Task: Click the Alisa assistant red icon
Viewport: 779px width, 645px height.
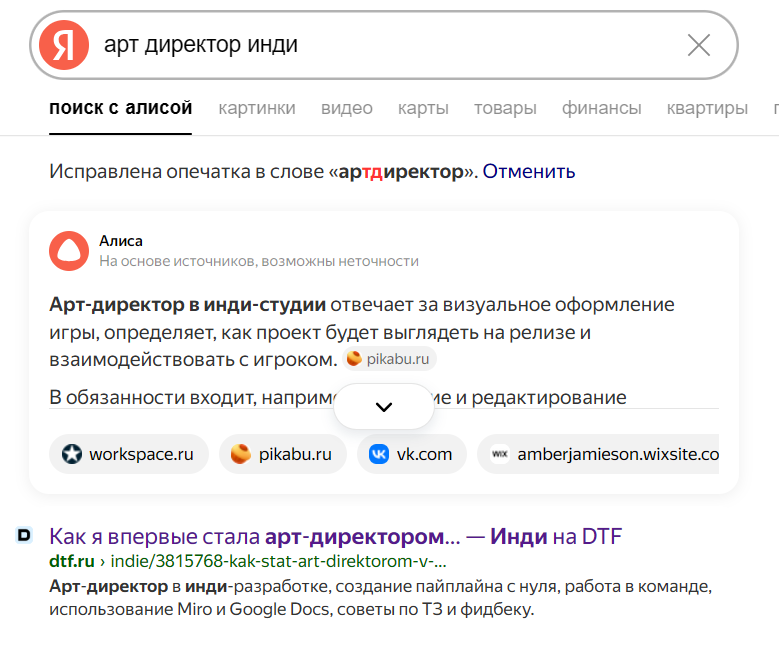Action: coord(68,251)
